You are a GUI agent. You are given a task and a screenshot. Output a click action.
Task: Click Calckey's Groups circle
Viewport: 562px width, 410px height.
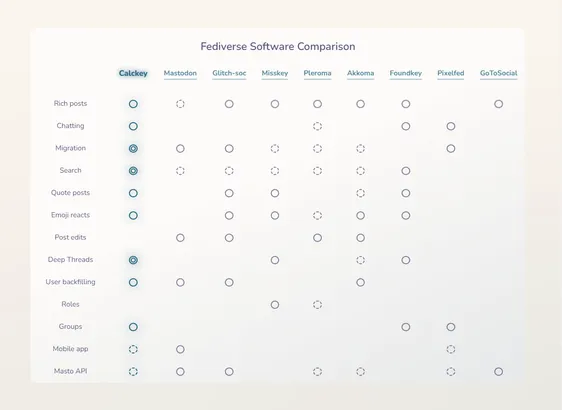tap(133, 327)
